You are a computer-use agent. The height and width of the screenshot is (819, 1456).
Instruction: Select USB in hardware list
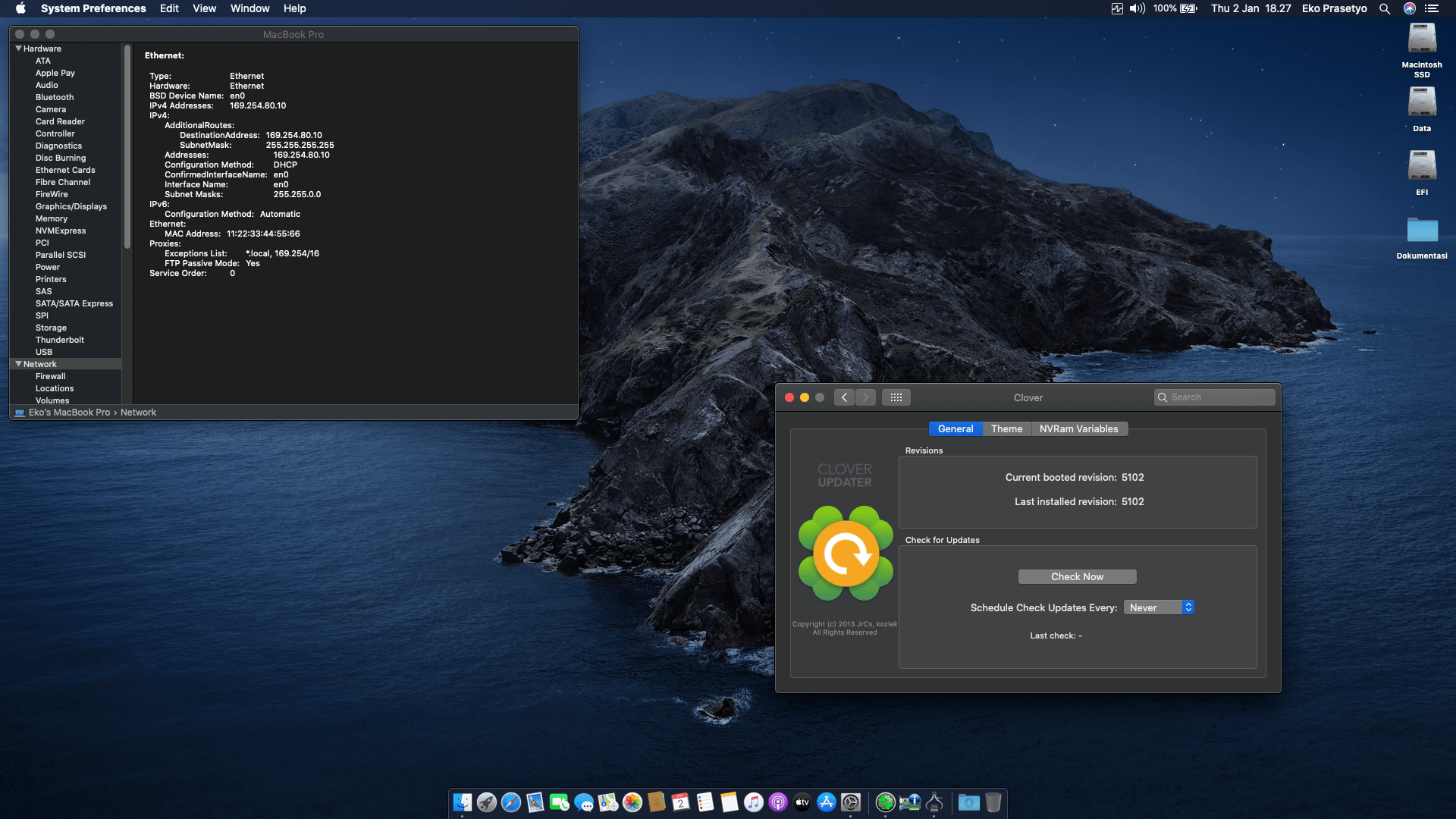point(44,352)
